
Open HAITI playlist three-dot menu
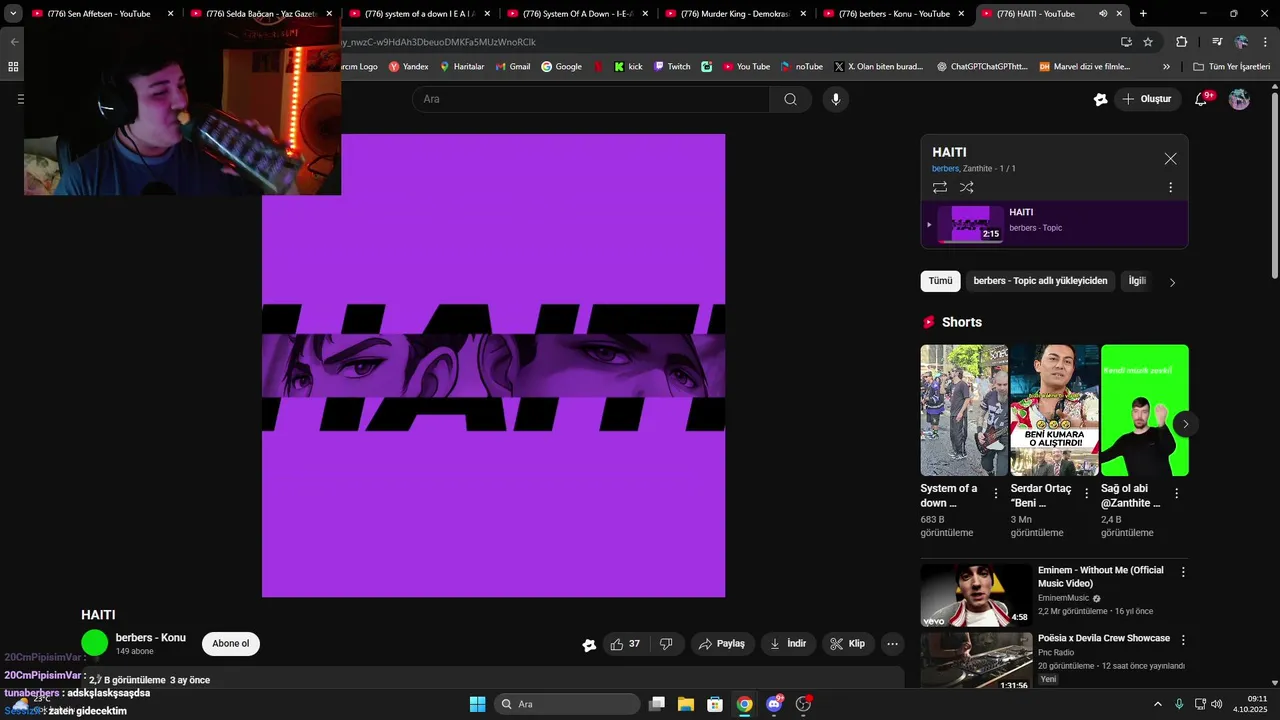[1170, 187]
